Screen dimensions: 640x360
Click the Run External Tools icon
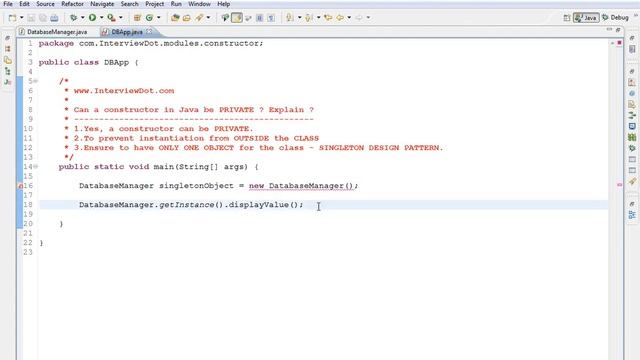(111, 18)
